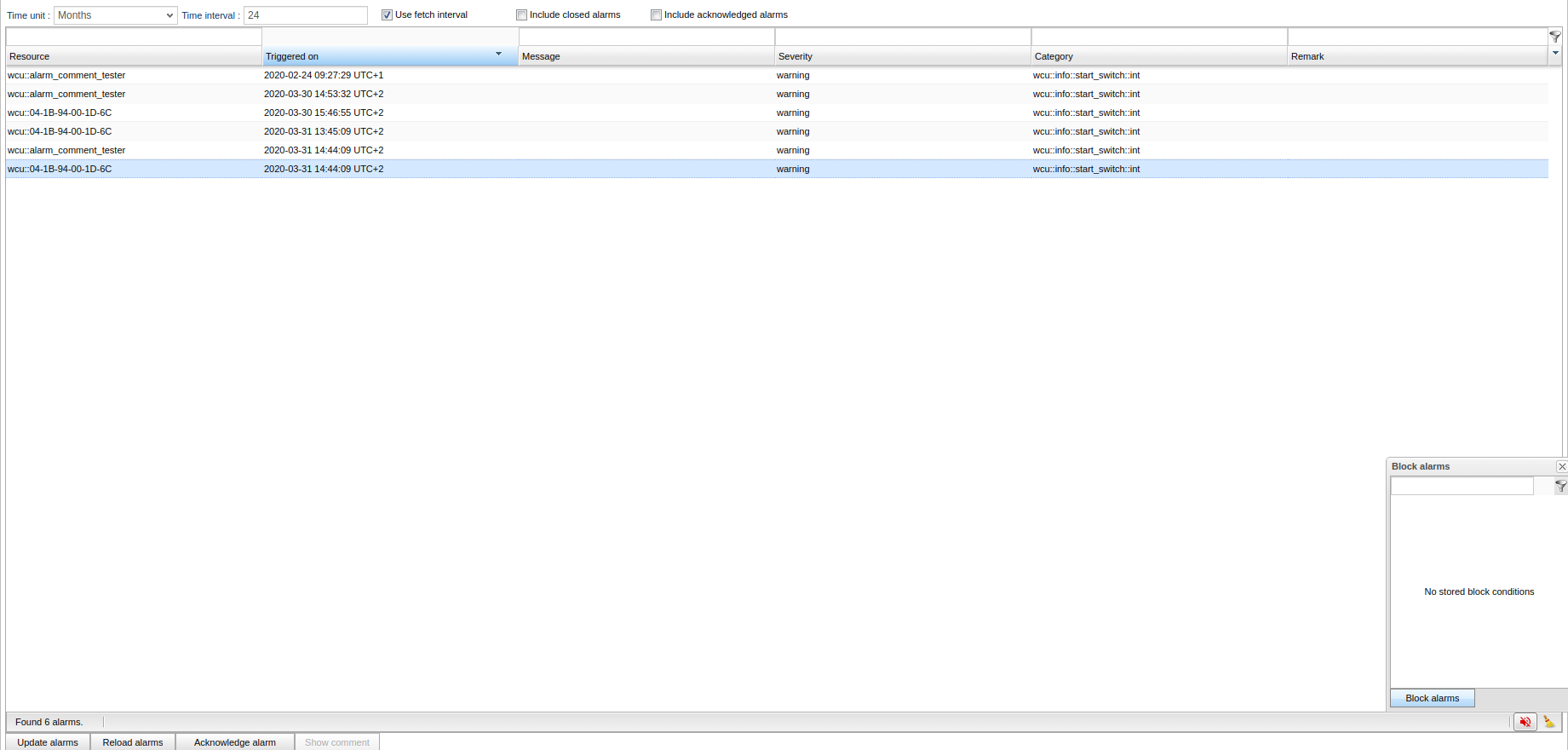Click the mute alarm sound icon
This screenshot has width=1568, height=750.
click(1525, 722)
